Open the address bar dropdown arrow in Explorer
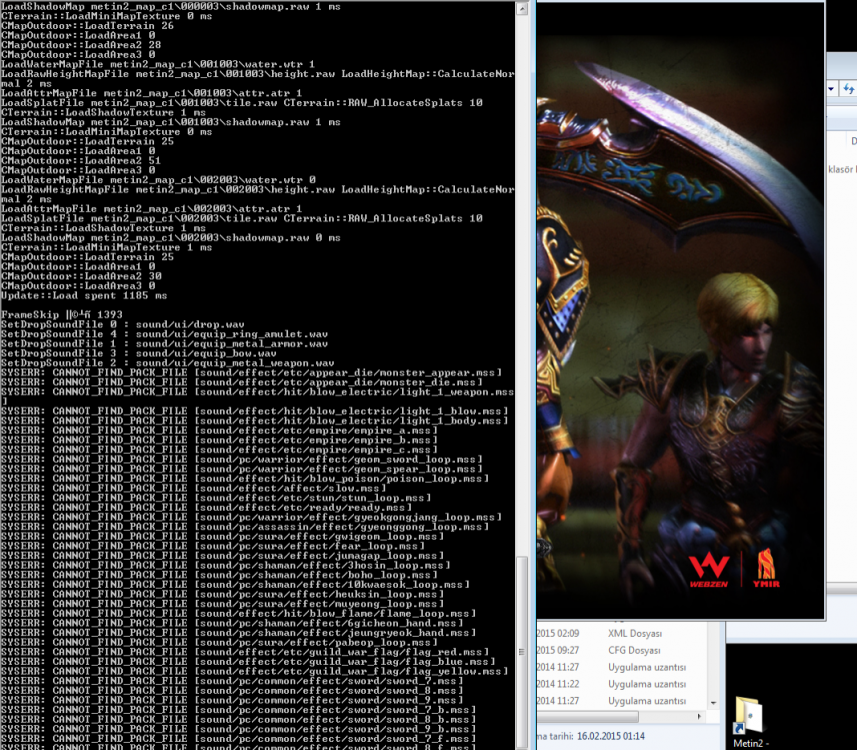857x750 pixels. coord(831,89)
